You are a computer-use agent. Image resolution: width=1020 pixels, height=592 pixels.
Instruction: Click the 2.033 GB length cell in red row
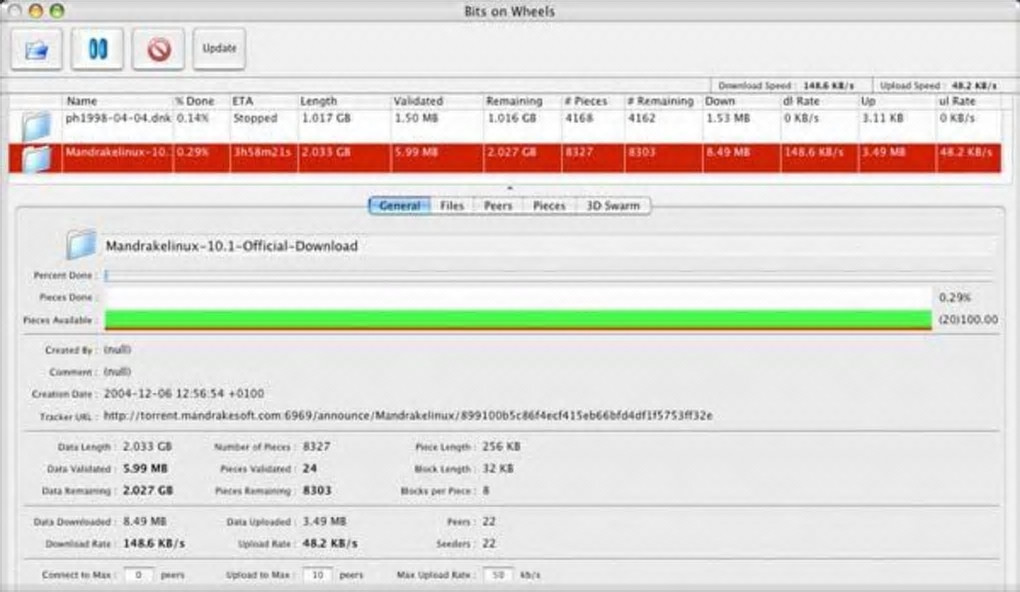pyautogui.click(x=326, y=152)
